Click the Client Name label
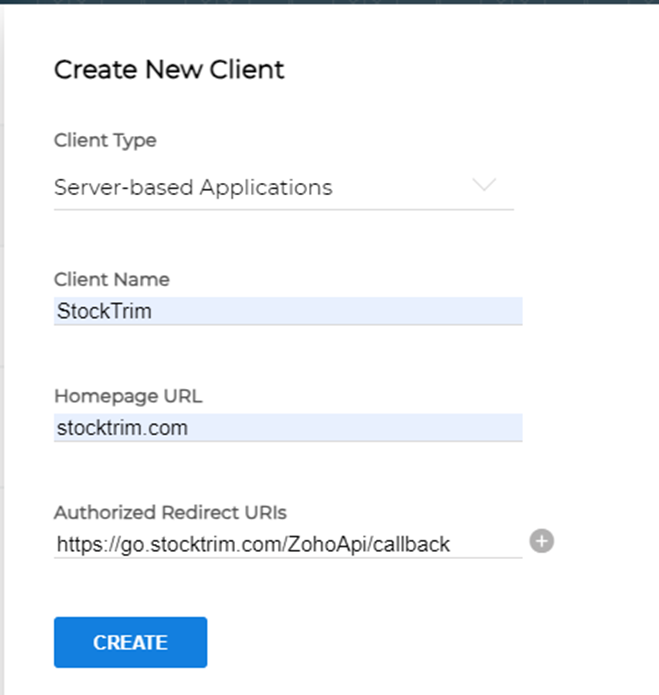The image size is (659, 695). (111, 279)
